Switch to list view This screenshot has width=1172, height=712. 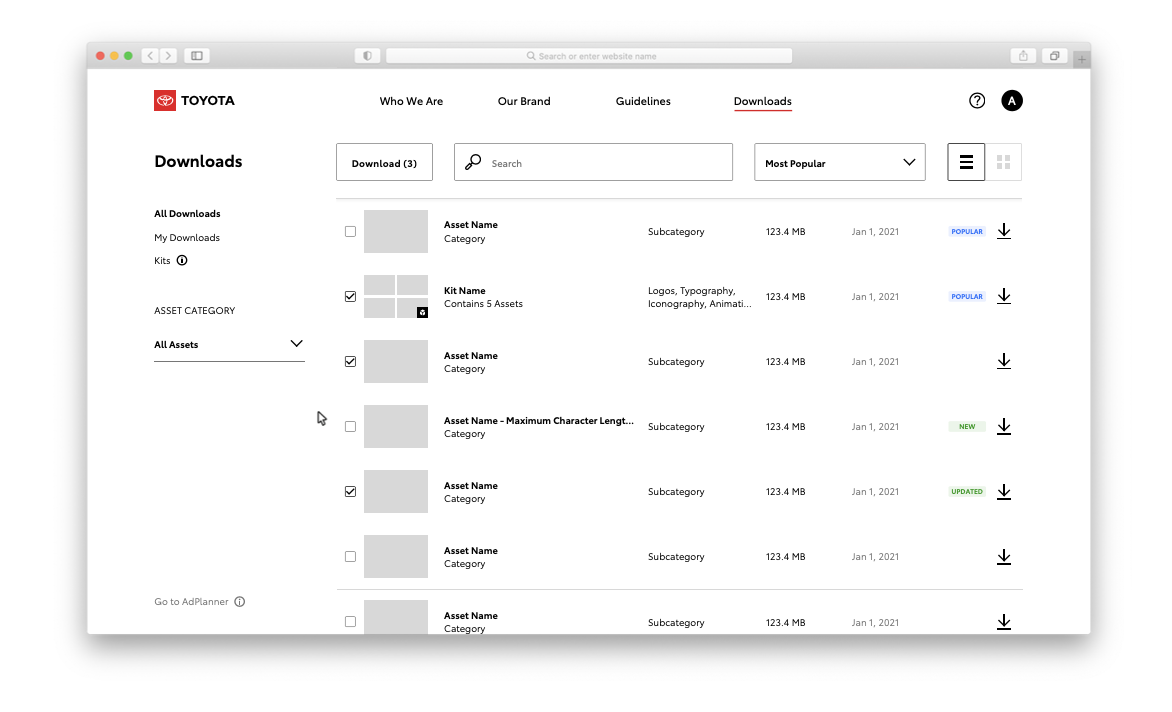(x=966, y=162)
